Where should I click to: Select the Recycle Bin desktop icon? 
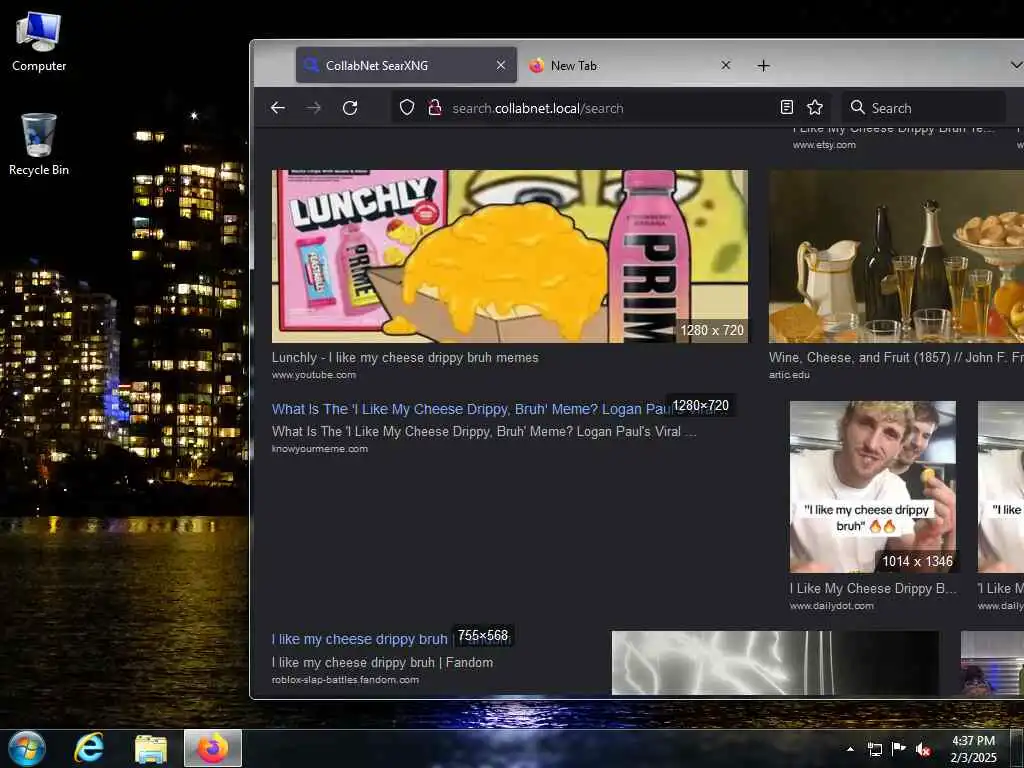click(39, 145)
